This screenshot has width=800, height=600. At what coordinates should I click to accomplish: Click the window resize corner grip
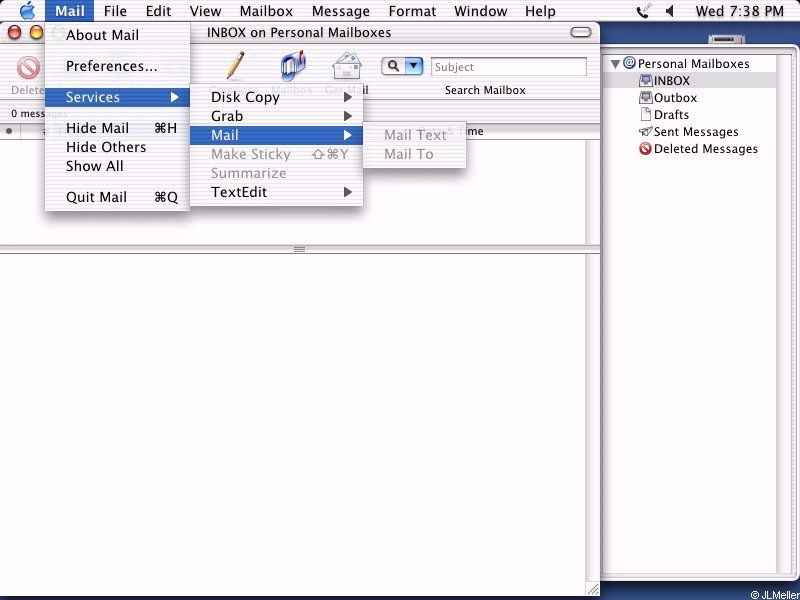coord(593,589)
